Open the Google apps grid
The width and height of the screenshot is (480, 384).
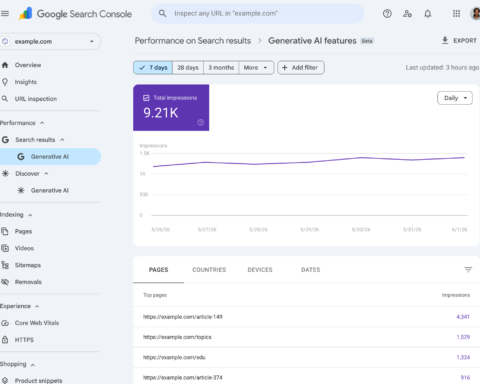point(456,14)
